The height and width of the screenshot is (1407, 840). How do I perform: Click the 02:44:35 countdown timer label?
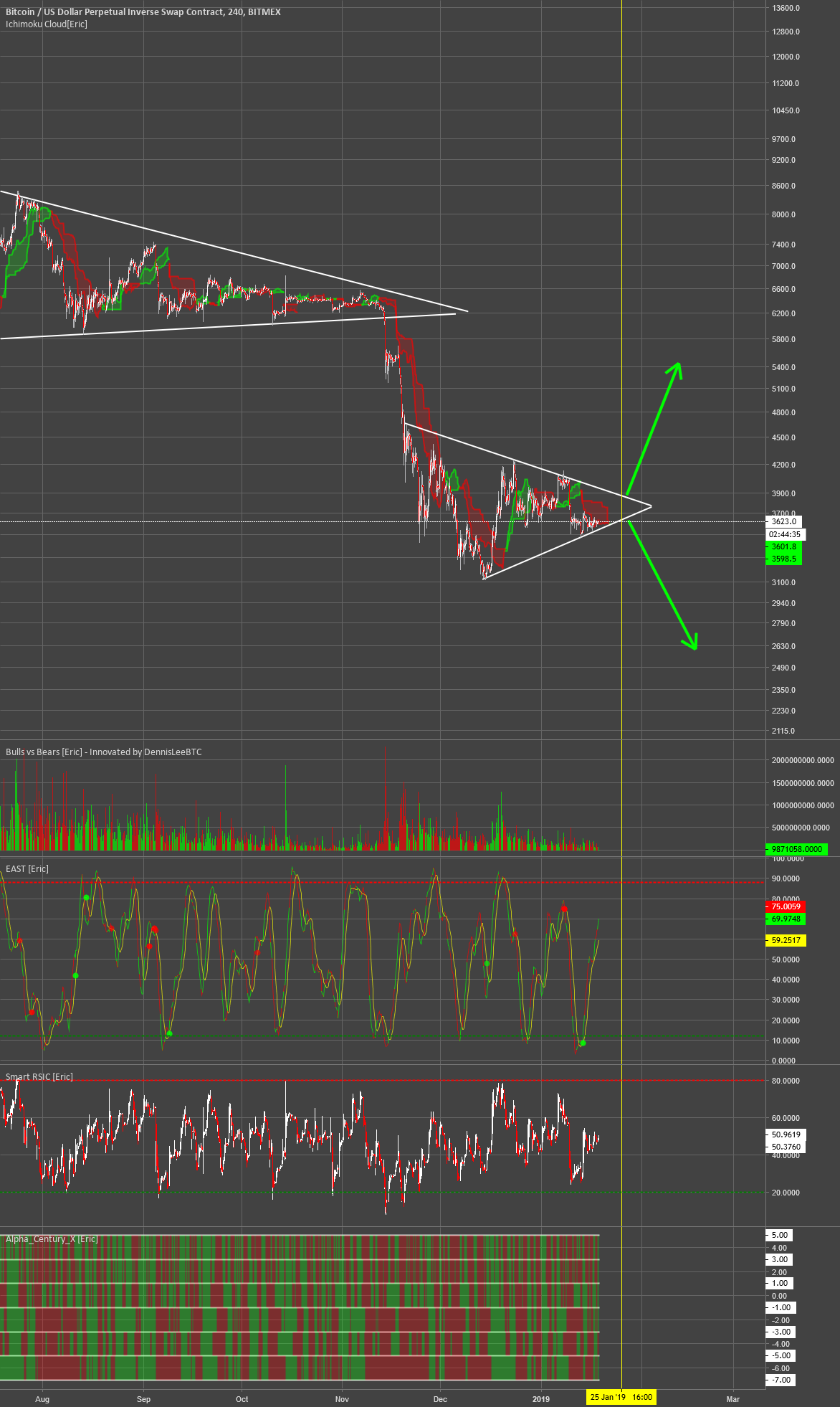point(786,534)
